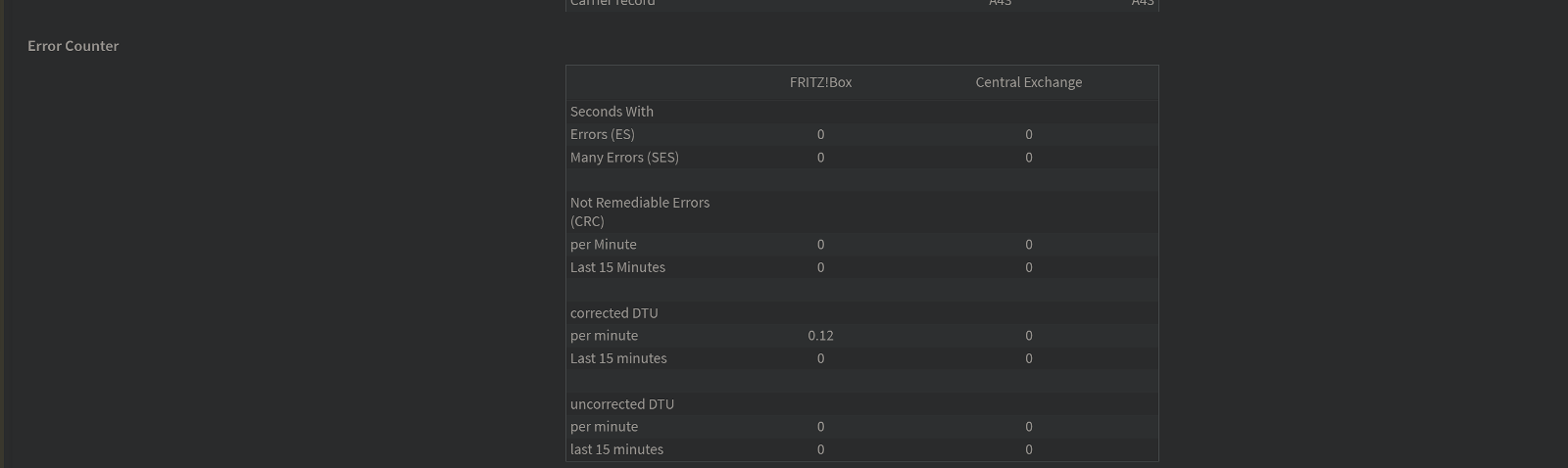Click the partially visible Carrier record row
This screenshot has height=468, width=1568.
(x=862, y=4)
